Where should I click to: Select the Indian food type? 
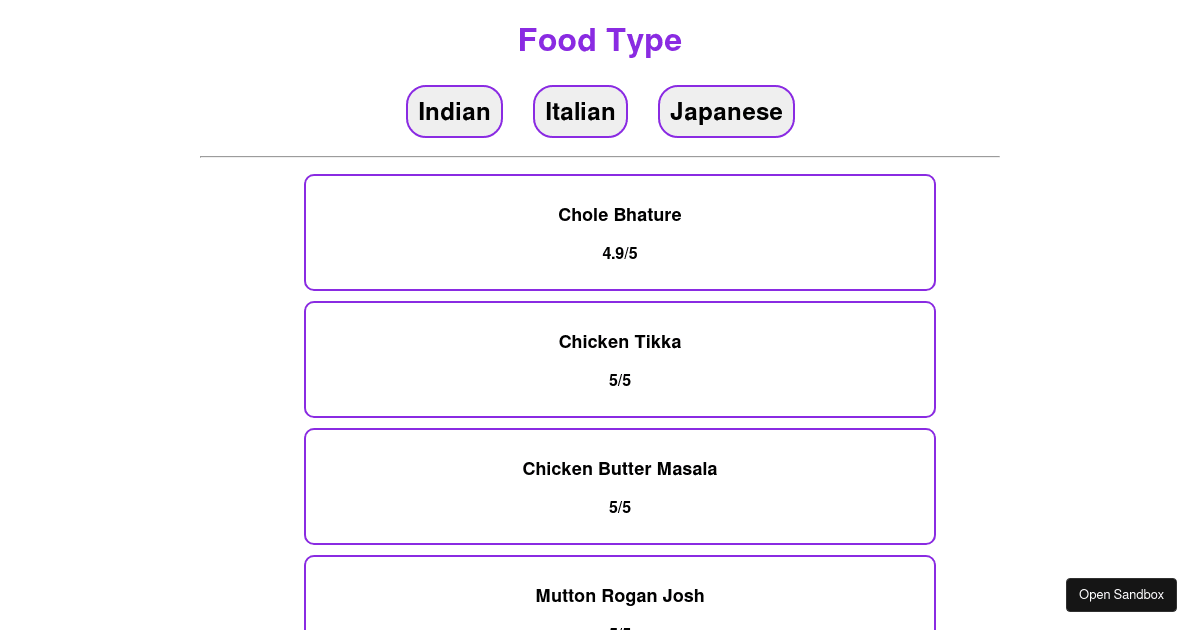[x=454, y=111]
